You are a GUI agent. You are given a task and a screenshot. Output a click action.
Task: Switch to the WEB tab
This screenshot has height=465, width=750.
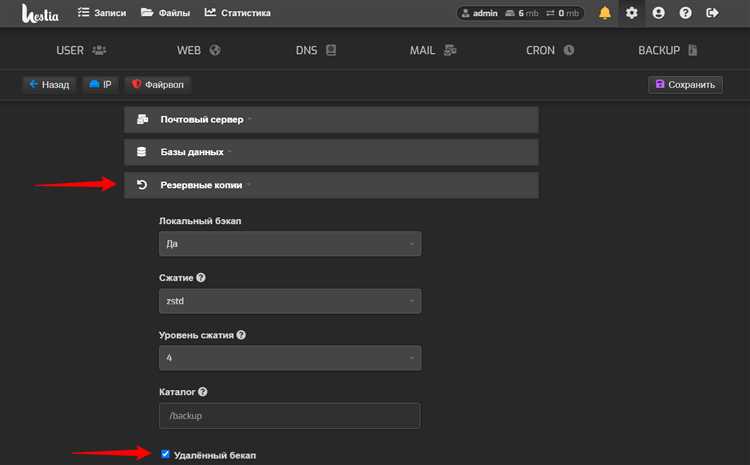(x=199, y=50)
